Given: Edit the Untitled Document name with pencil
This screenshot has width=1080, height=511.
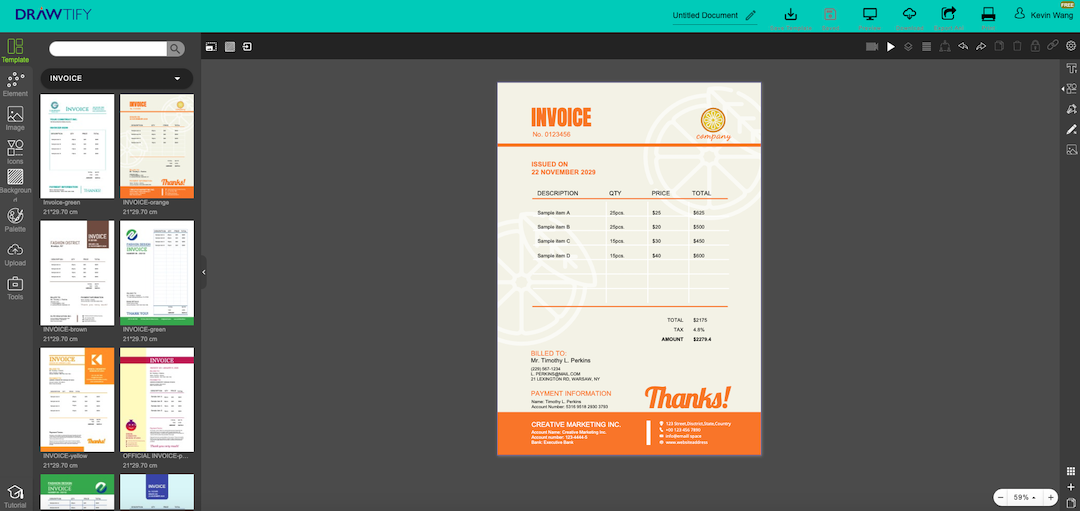Looking at the screenshot, I should [751, 15].
